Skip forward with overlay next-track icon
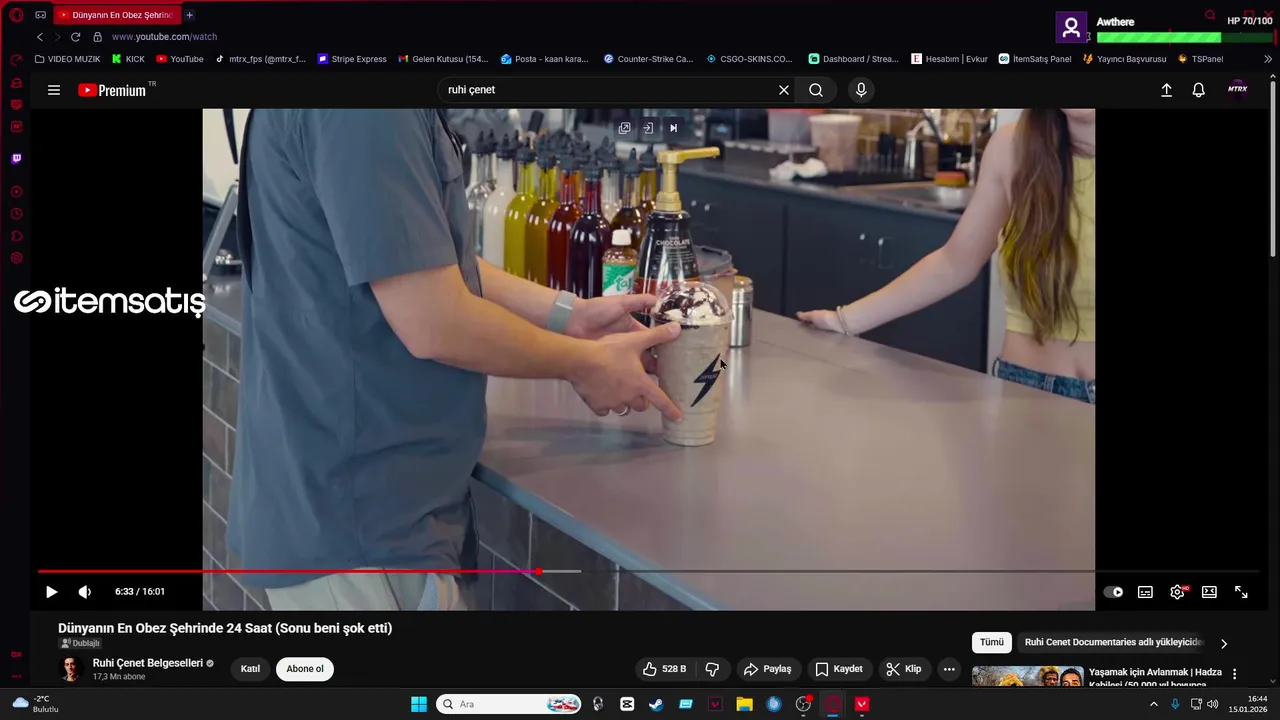Viewport: 1280px width, 720px height. (x=673, y=128)
